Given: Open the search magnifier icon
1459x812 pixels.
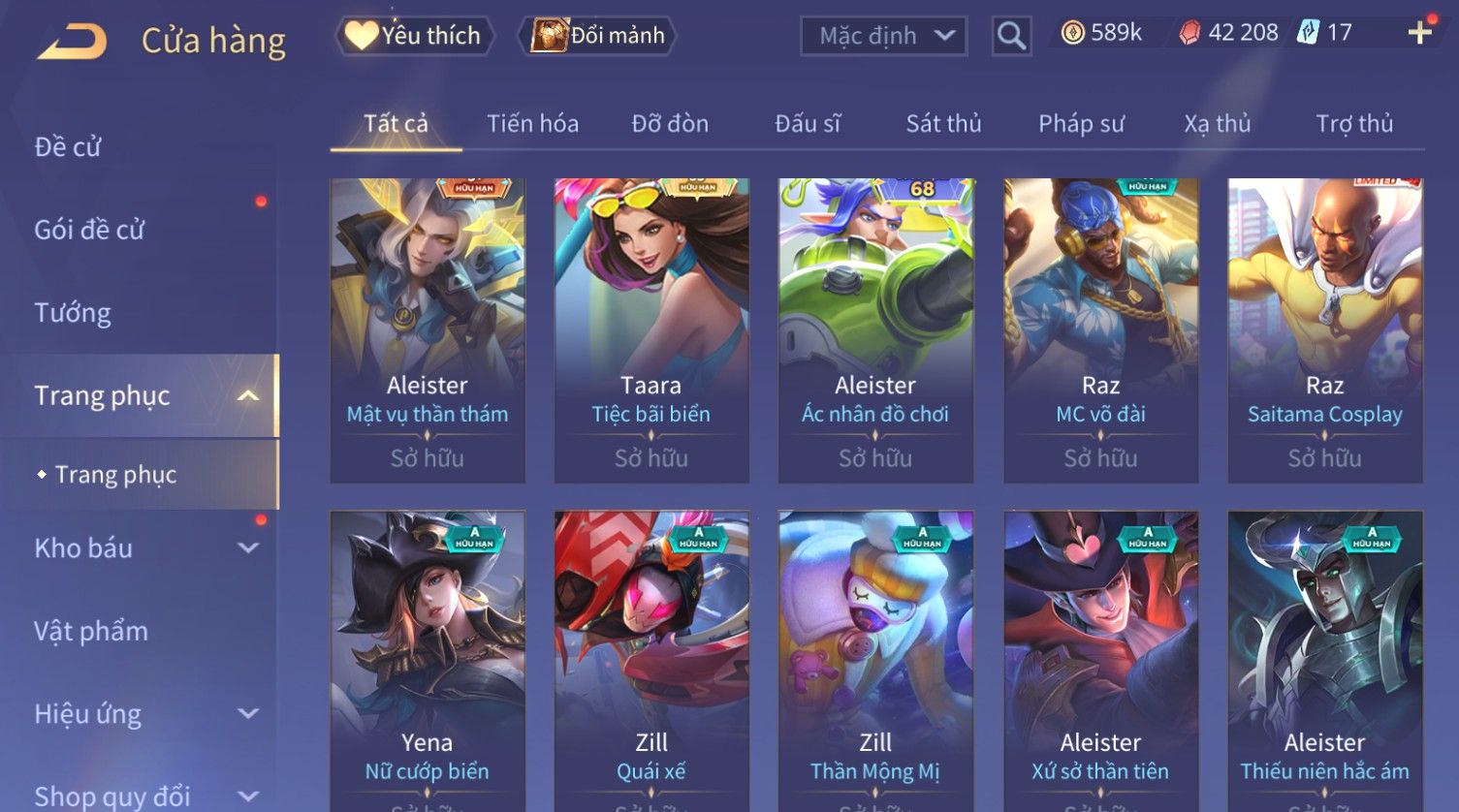Looking at the screenshot, I should (1011, 36).
